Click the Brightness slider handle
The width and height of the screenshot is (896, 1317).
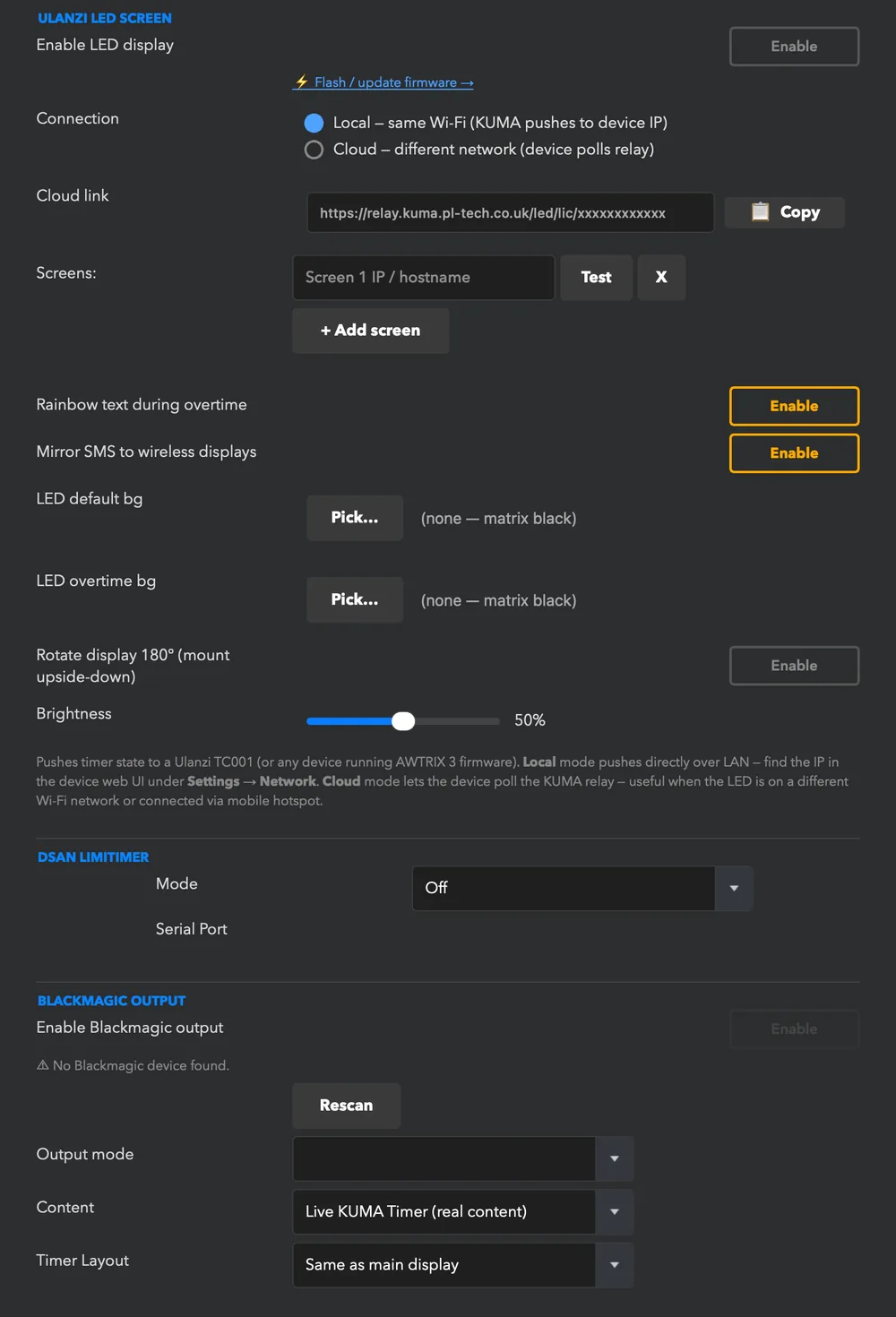(403, 721)
